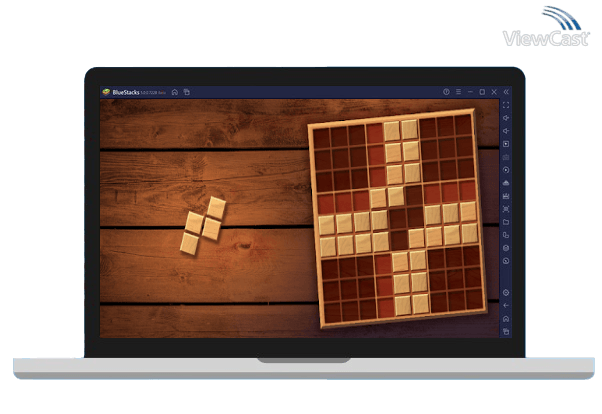Click the Android home icon in sidebar
Screen dimensions: 602x414
tap(506, 319)
